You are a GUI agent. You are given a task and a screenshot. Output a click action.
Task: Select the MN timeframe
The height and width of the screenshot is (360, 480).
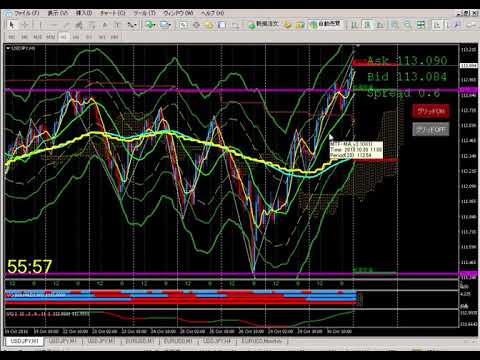pyautogui.click(x=114, y=37)
